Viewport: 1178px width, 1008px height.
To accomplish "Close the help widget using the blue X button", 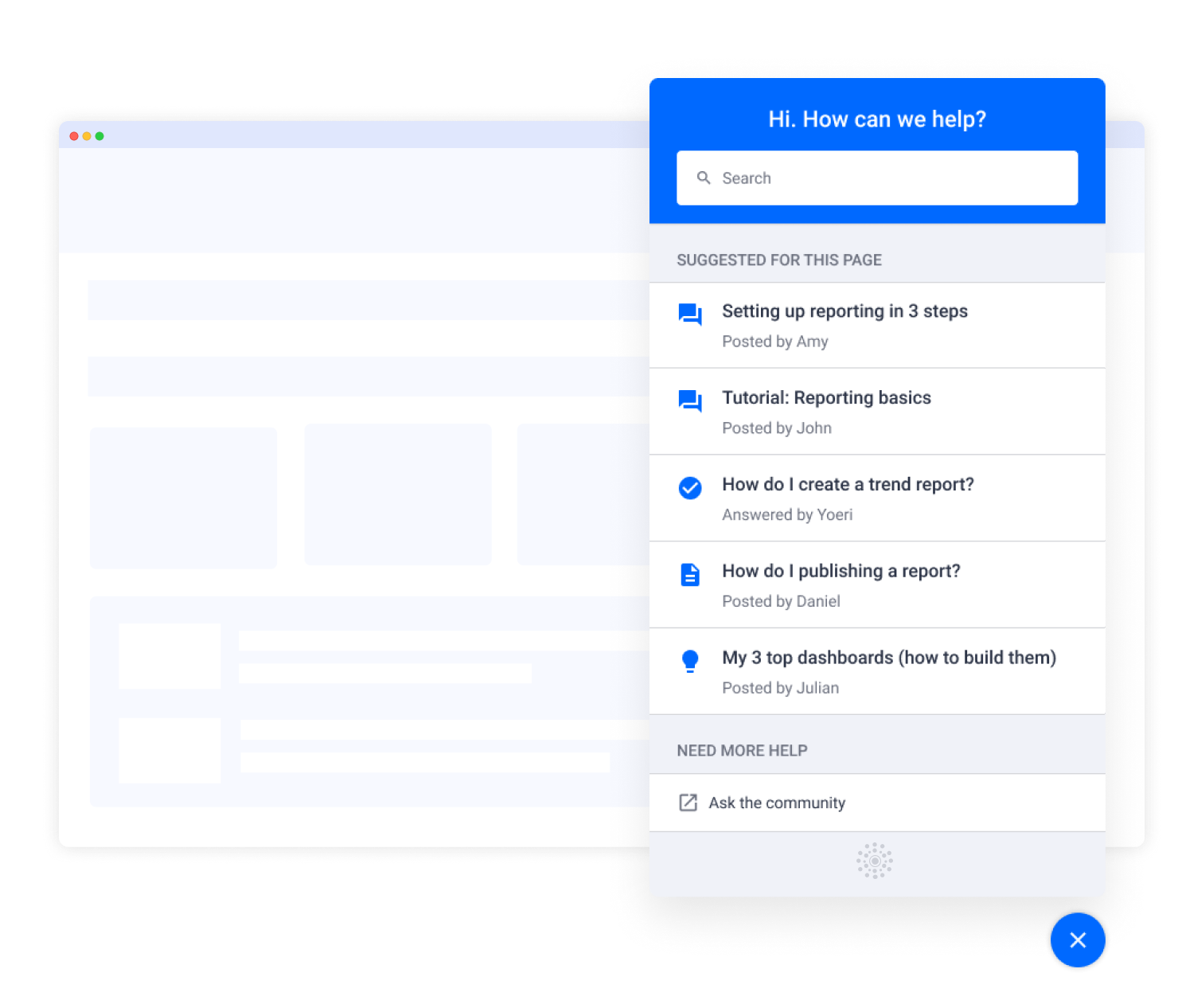I will [1078, 940].
